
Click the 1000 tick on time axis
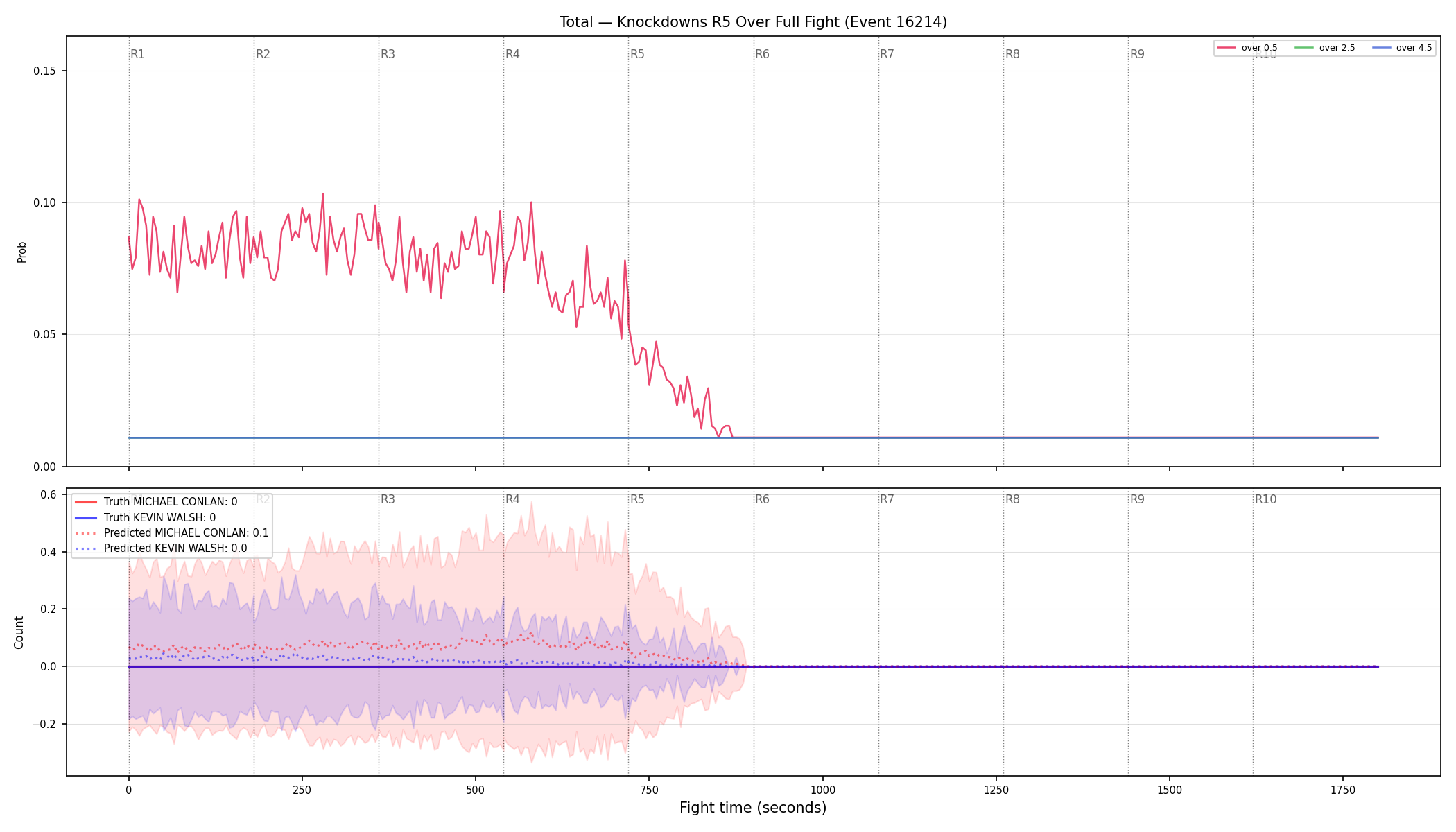point(823,790)
